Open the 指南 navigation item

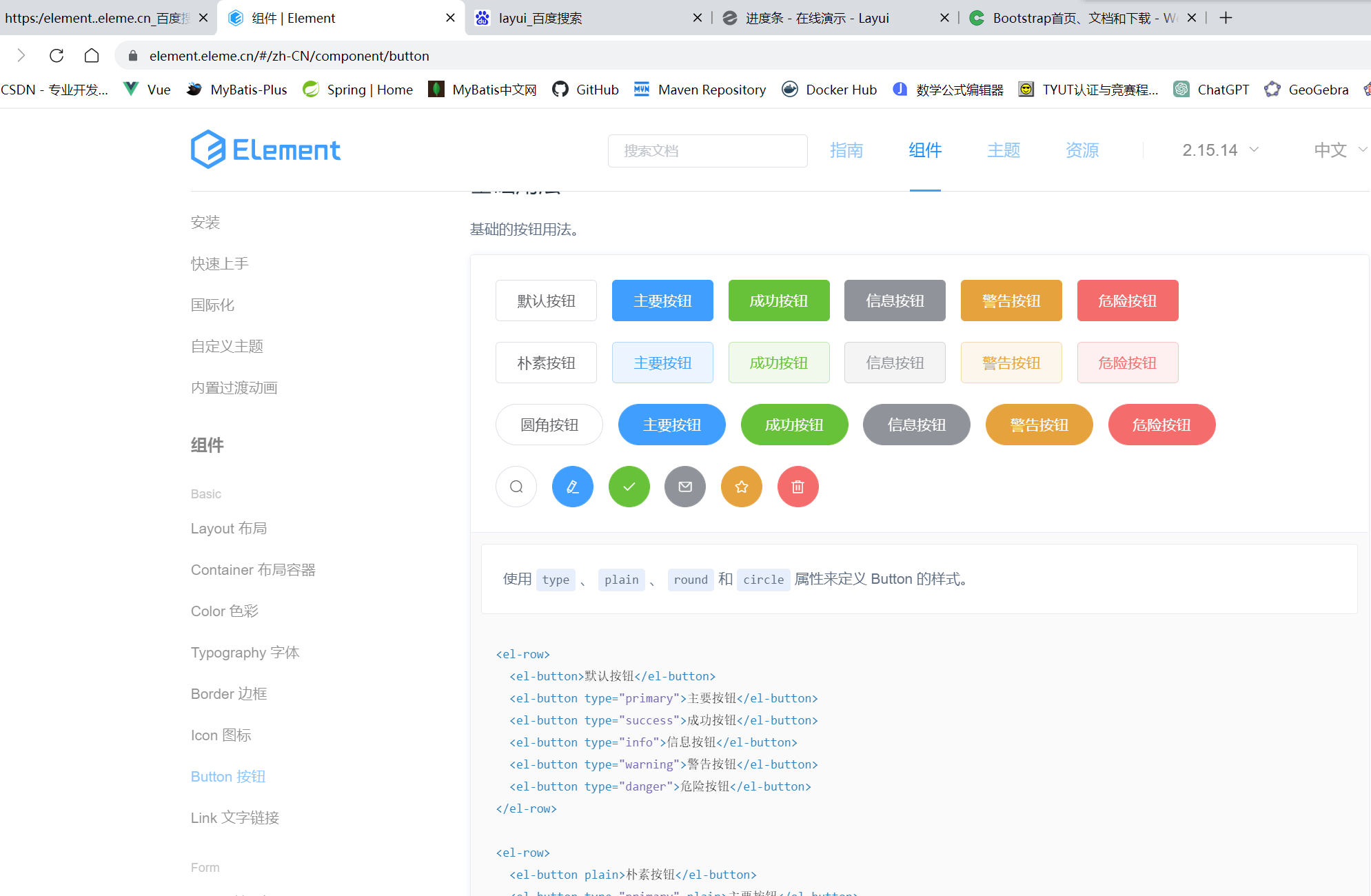click(x=846, y=150)
